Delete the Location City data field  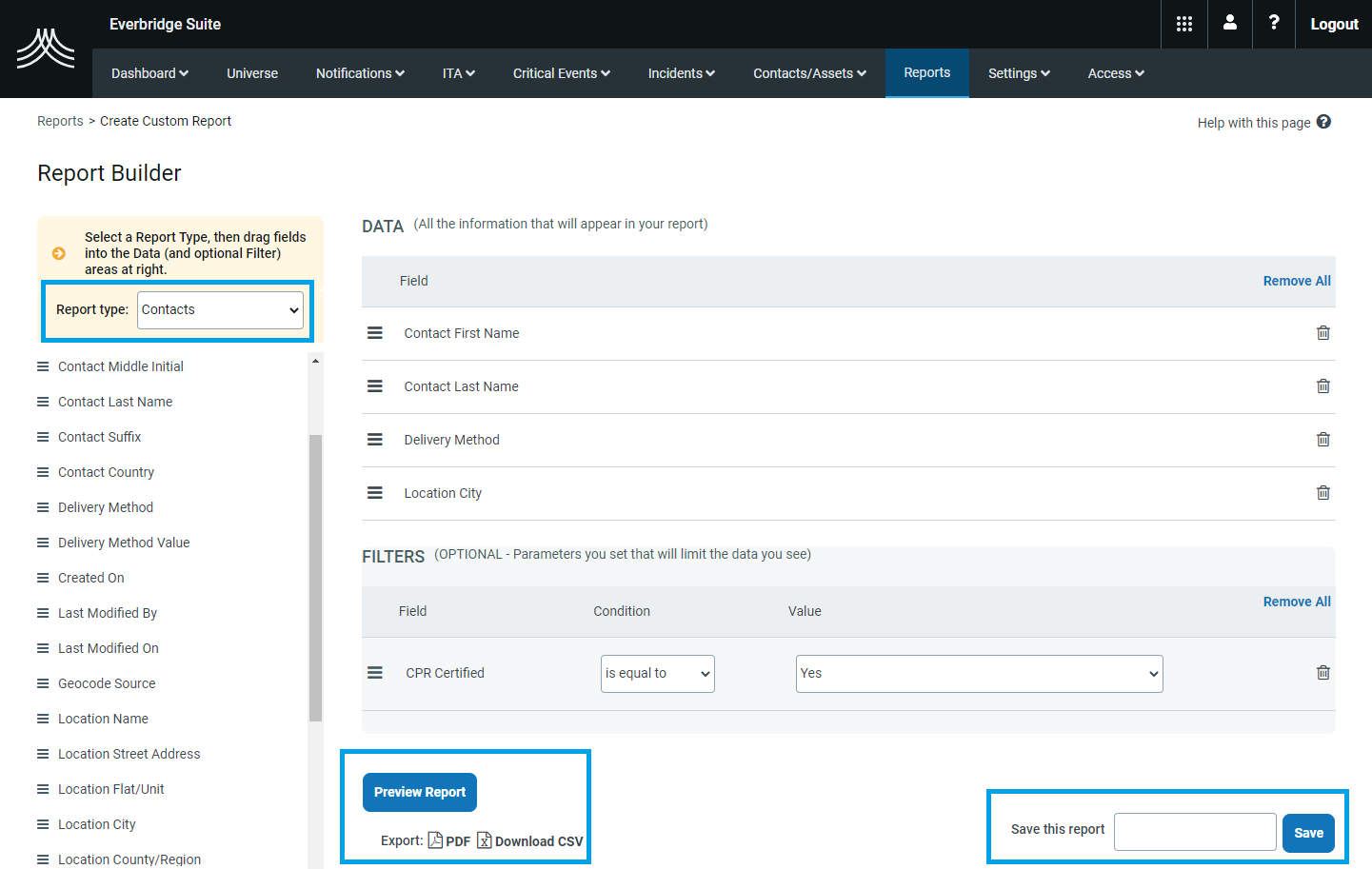(x=1323, y=493)
